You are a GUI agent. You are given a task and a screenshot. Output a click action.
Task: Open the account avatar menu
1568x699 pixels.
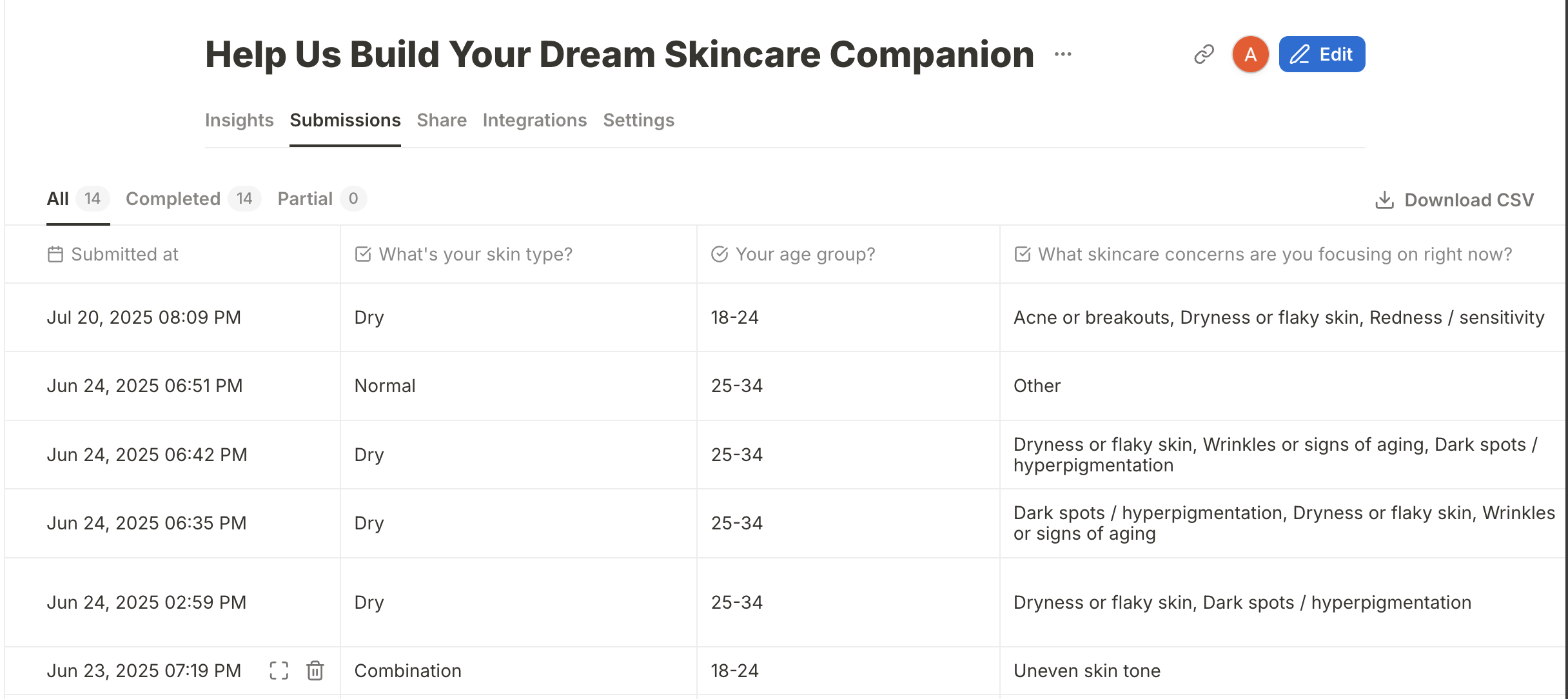coord(1250,54)
